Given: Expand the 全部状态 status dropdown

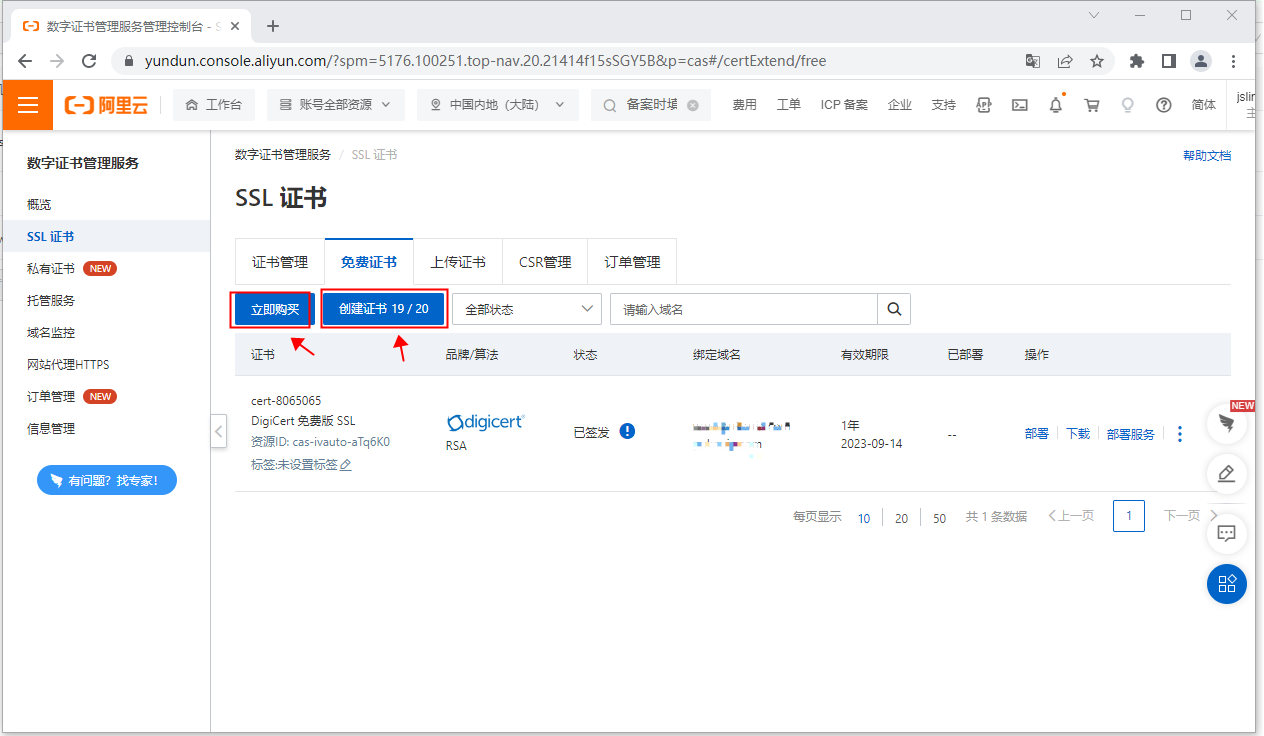Looking at the screenshot, I should pos(527,309).
